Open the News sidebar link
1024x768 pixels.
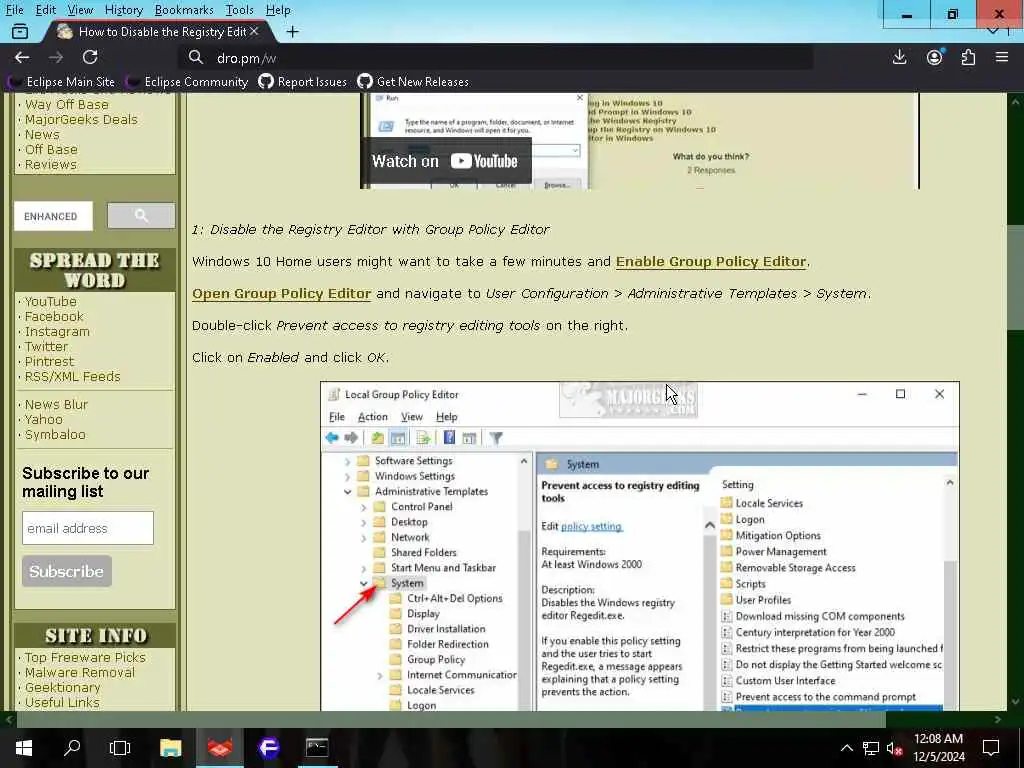[42, 135]
